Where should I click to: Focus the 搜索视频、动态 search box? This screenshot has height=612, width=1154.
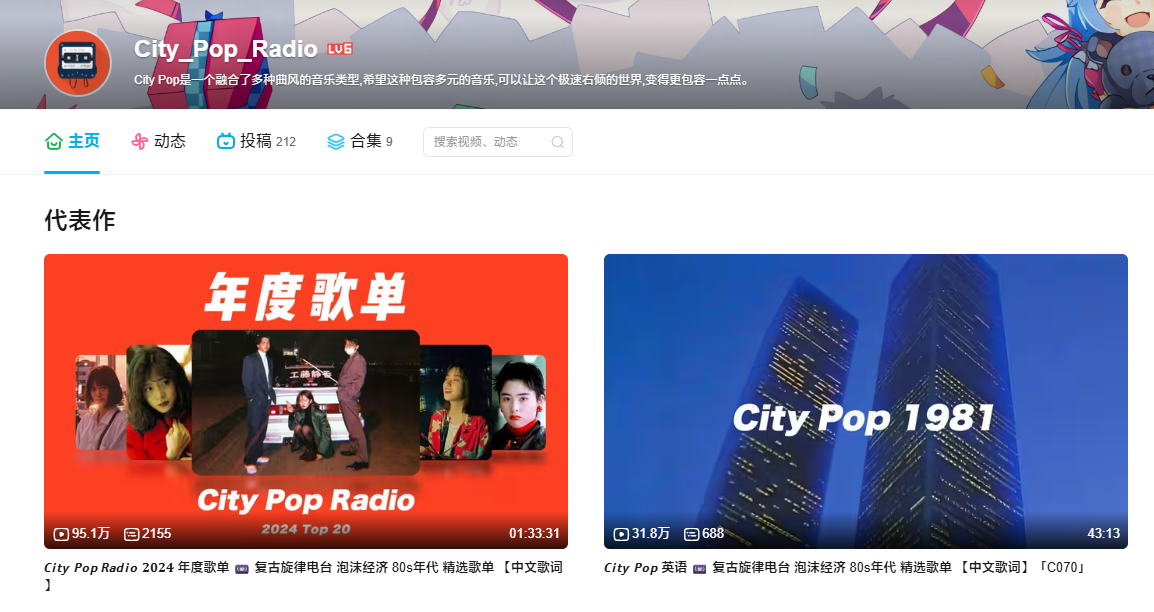click(488, 142)
